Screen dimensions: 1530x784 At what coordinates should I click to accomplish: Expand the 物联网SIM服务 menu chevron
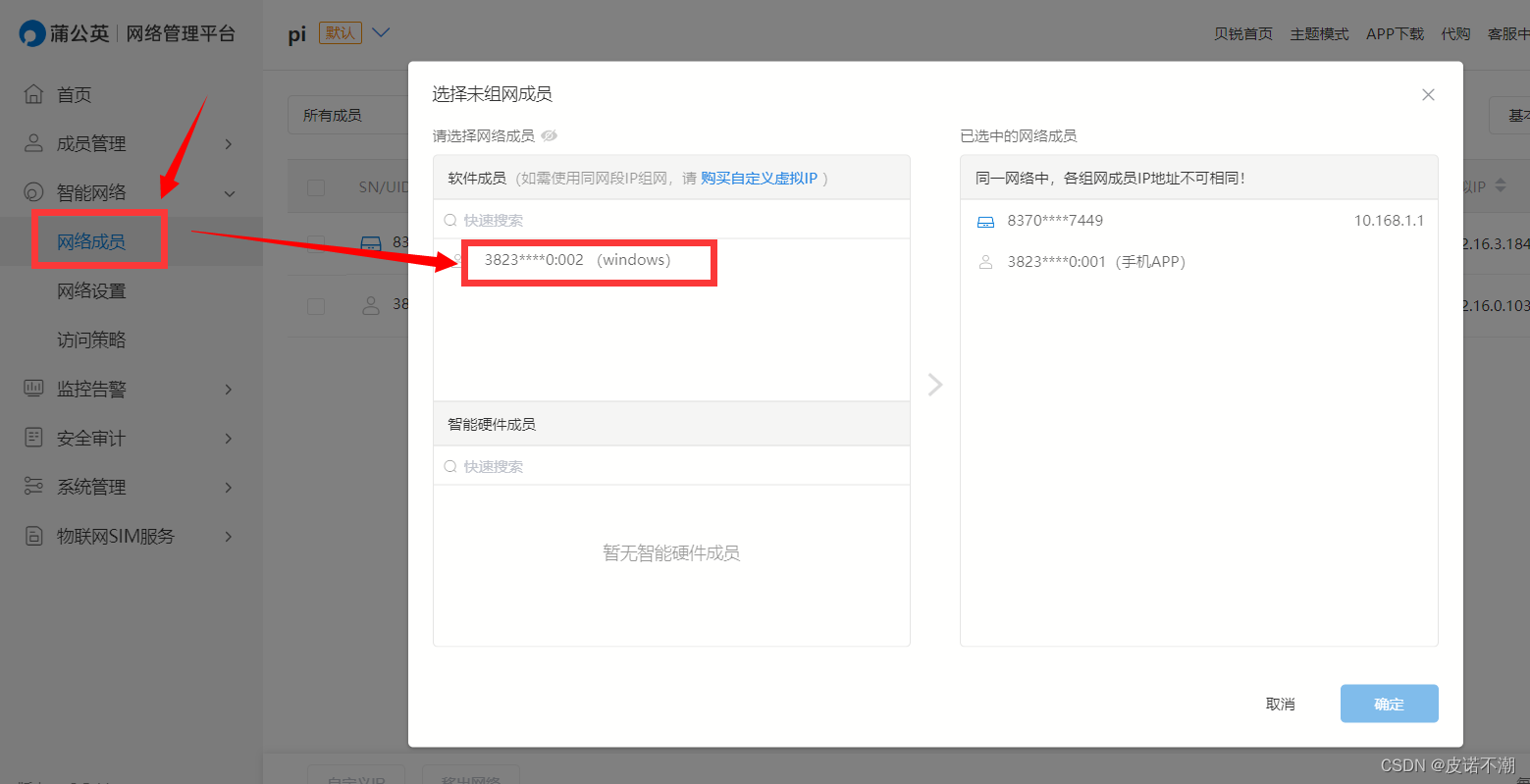click(x=229, y=537)
